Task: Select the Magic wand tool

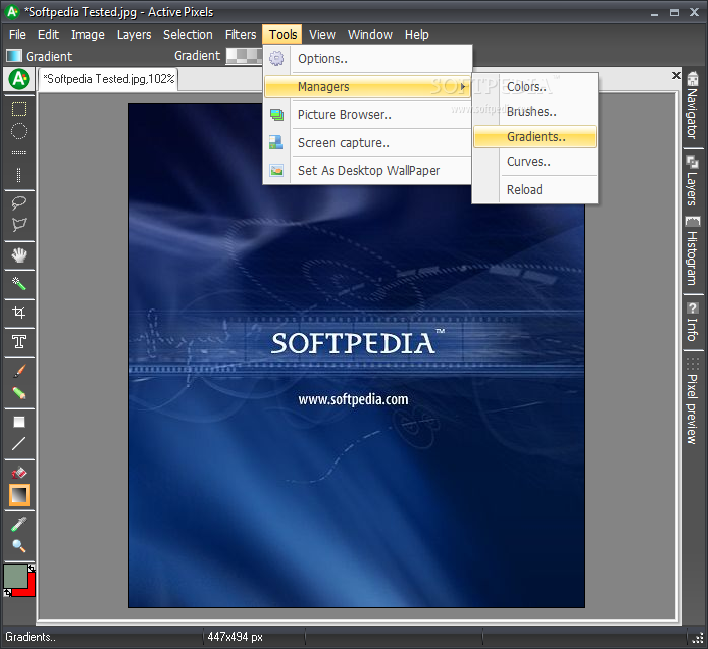Action: click(19, 284)
